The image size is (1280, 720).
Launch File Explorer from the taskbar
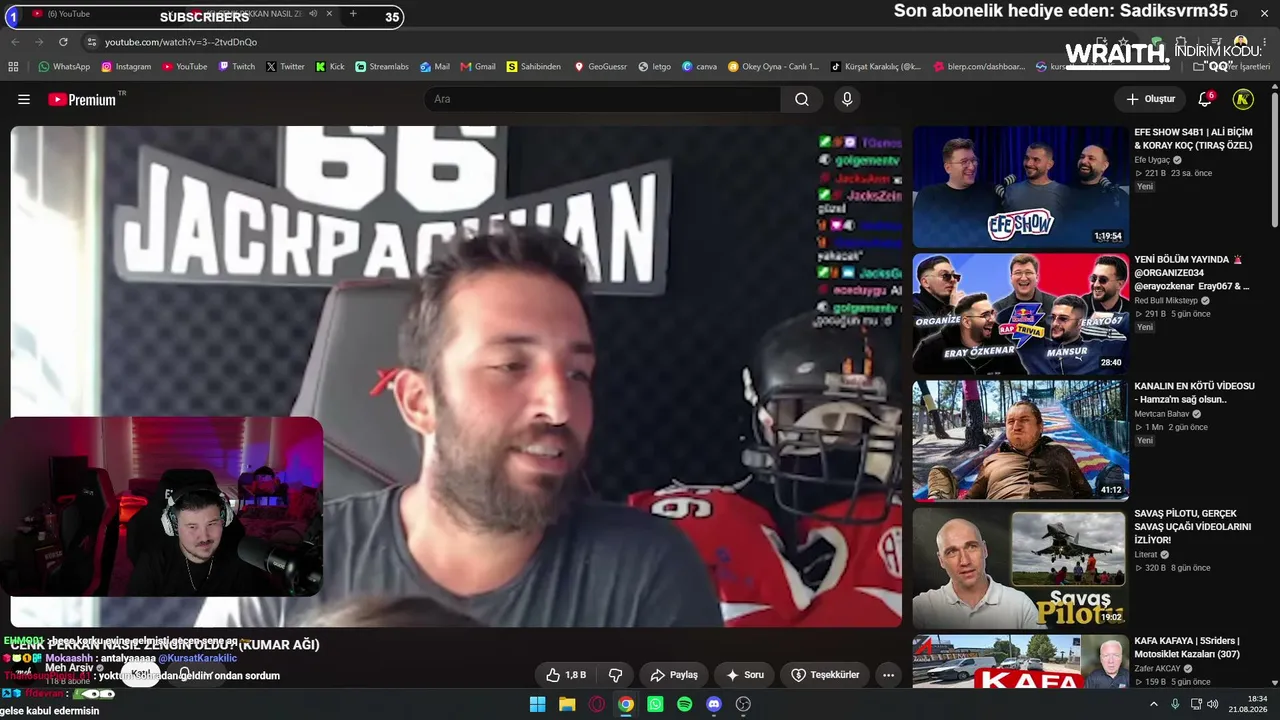(x=567, y=704)
